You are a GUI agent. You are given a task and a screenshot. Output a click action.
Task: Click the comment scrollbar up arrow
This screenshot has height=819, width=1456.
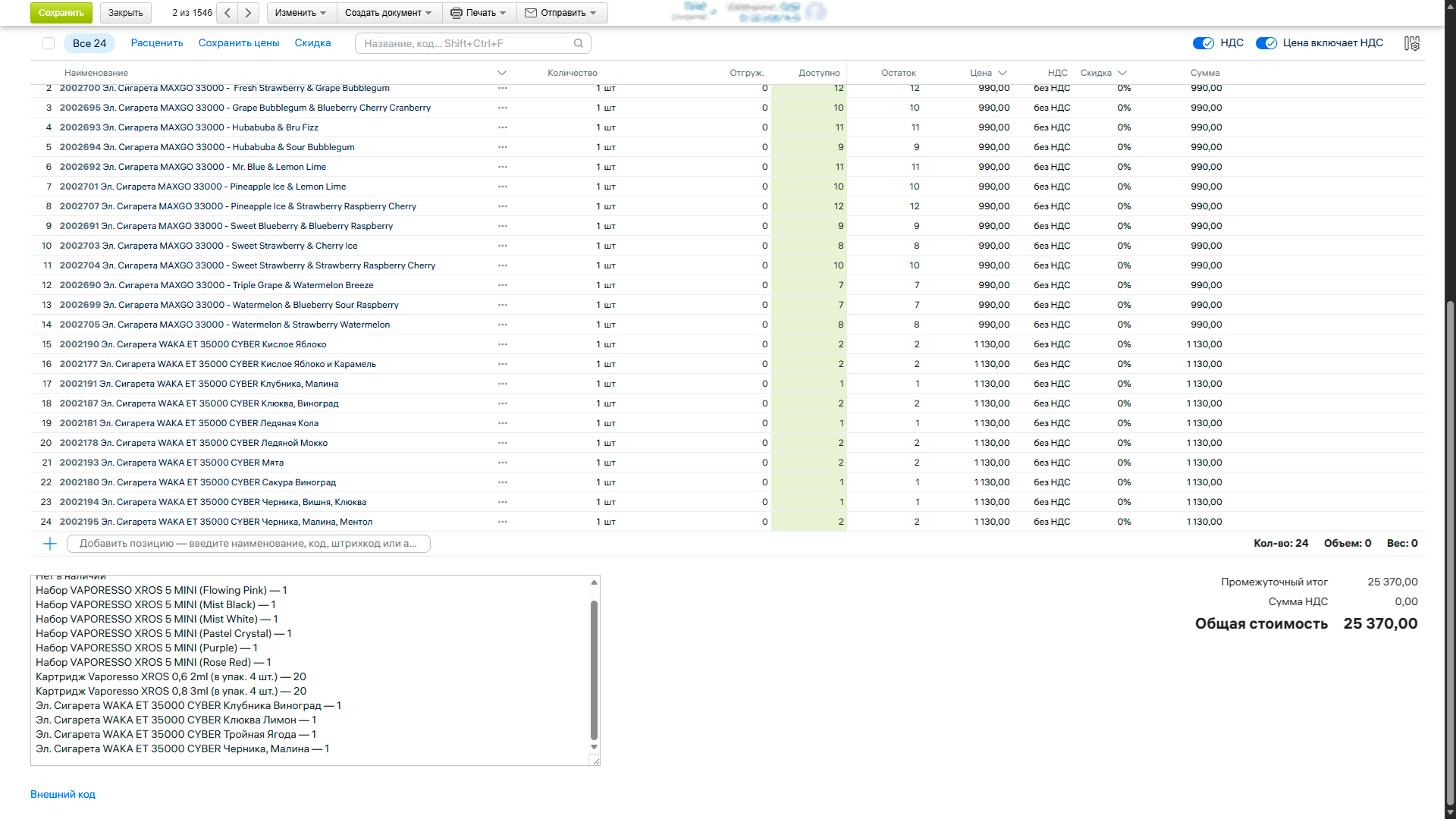[x=594, y=582]
